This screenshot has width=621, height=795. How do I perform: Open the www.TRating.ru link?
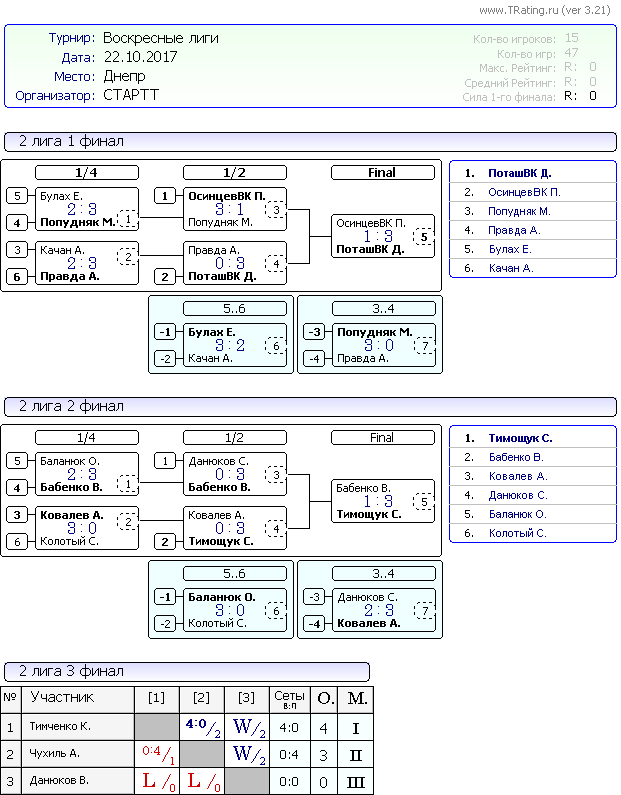tap(544, 10)
